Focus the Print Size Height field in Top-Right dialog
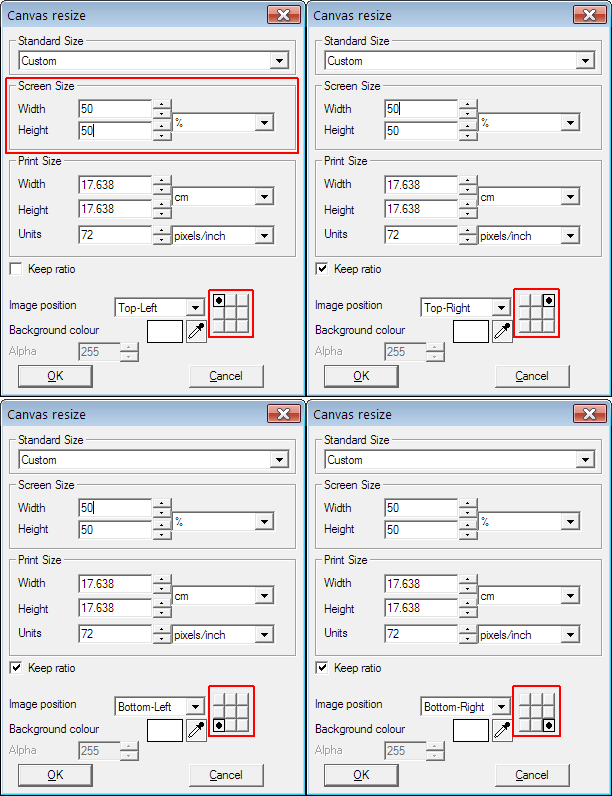Screen dimensions: 612x796 (421, 209)
